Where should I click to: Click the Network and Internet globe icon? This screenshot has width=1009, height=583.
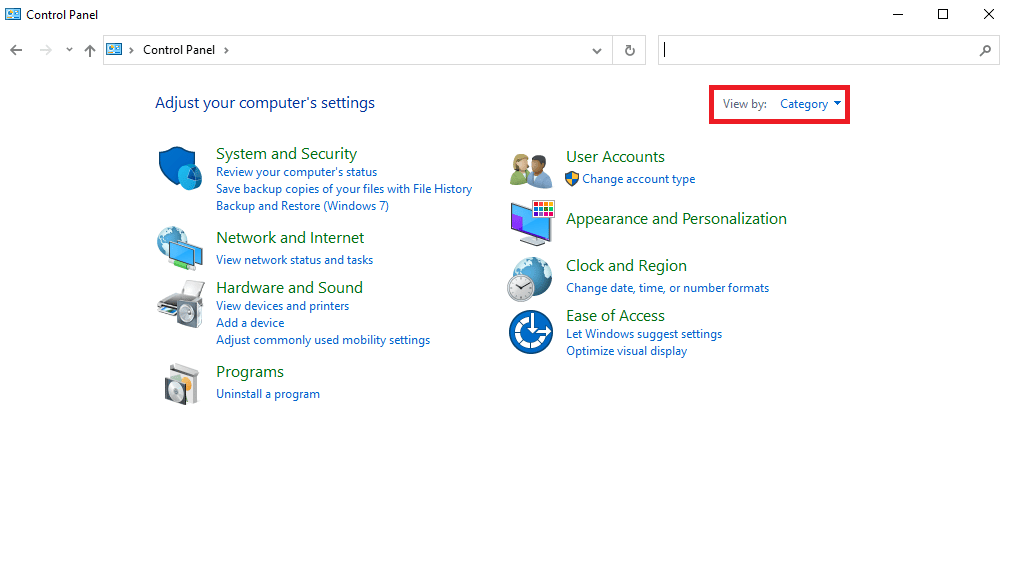click(x=180, y=247)
